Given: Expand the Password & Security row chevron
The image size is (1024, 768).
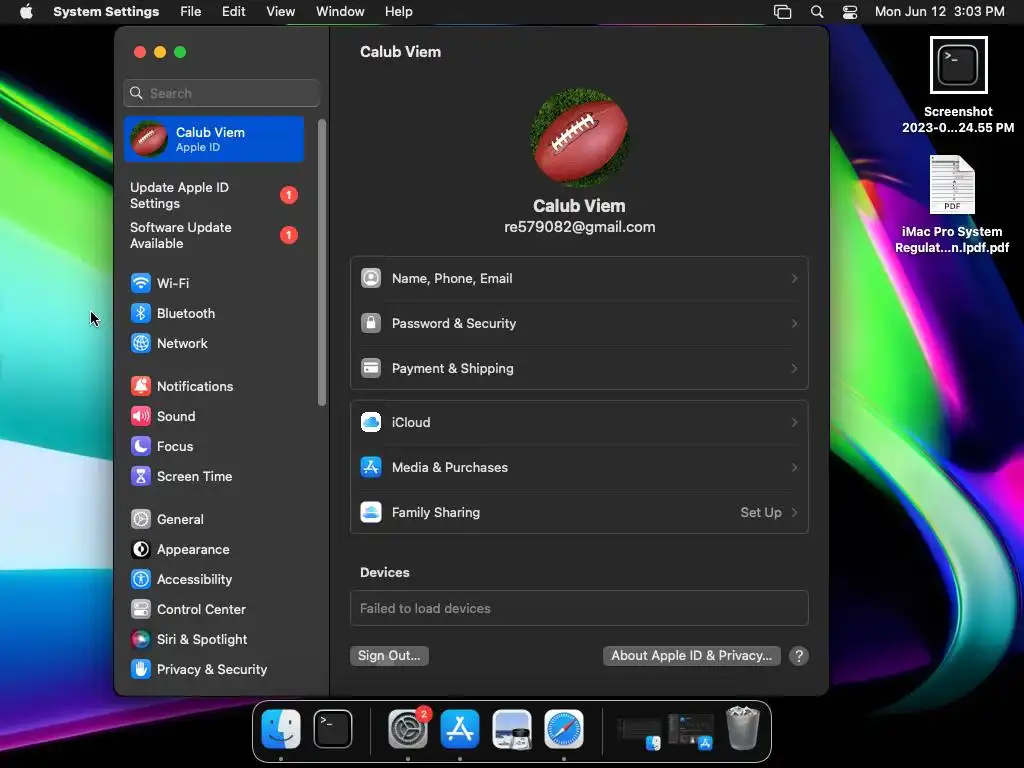Looking at the screenshot, I should pyautogui.click(x=794, y=323).
